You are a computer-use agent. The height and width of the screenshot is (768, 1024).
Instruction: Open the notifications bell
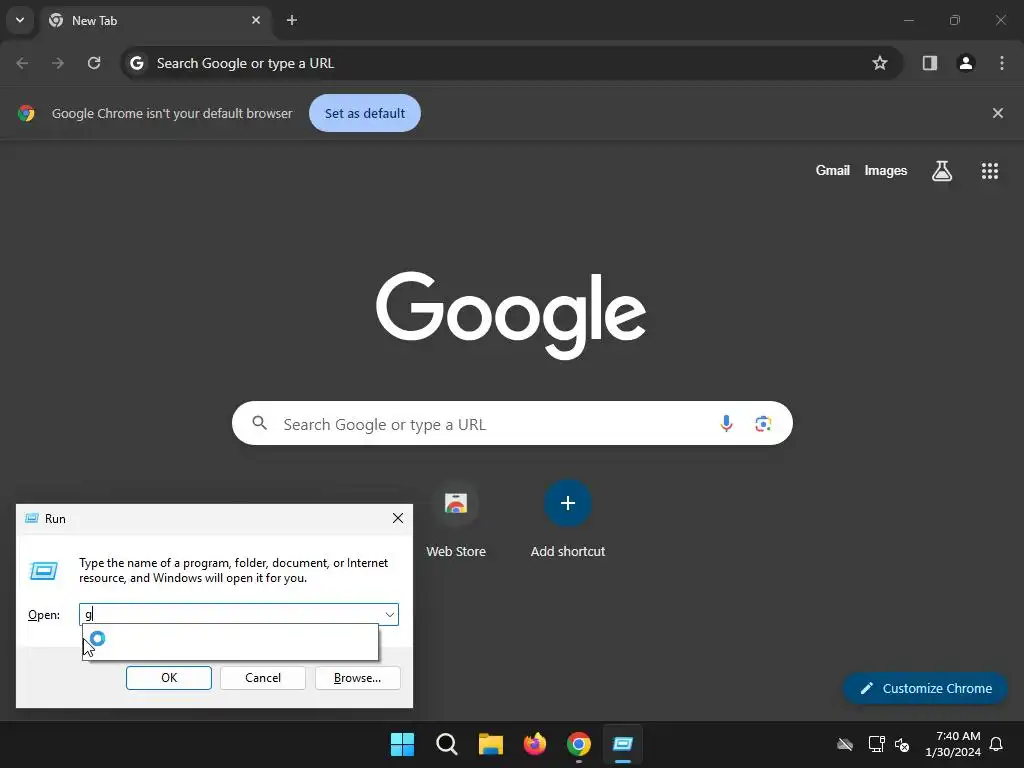point(997,744)
